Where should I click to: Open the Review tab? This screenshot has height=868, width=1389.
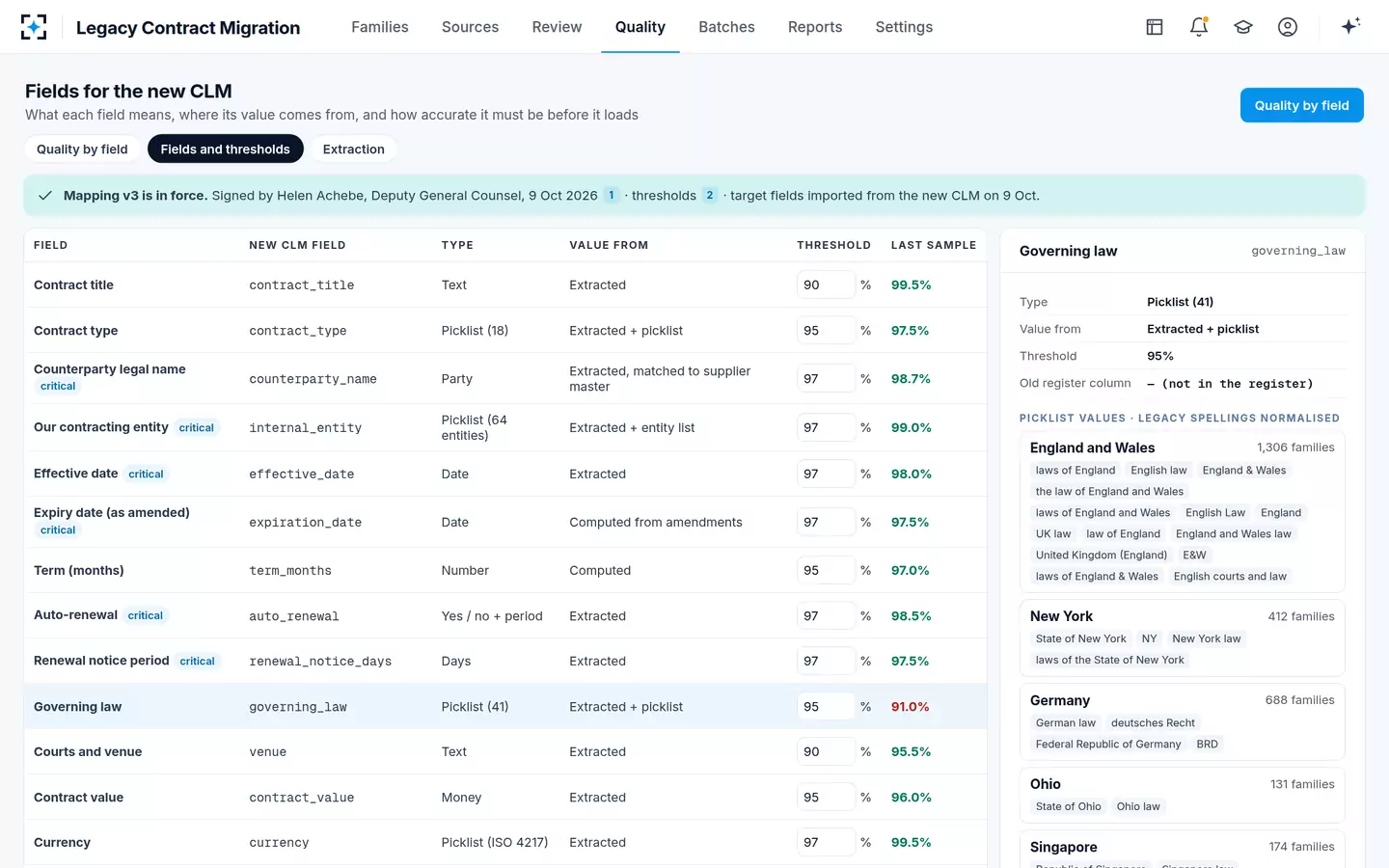(557, 27)
